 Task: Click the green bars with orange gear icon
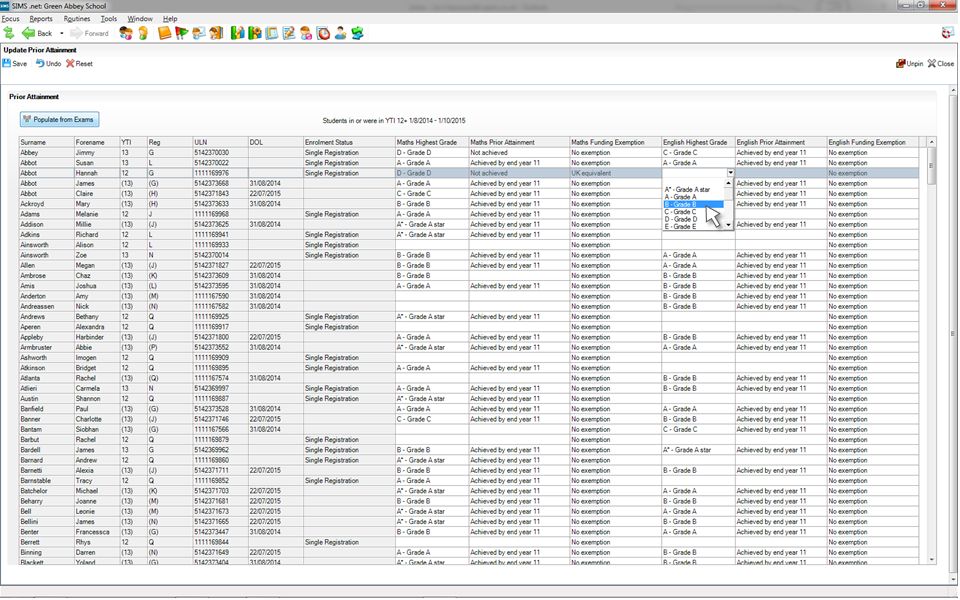(x=255, y=33)
